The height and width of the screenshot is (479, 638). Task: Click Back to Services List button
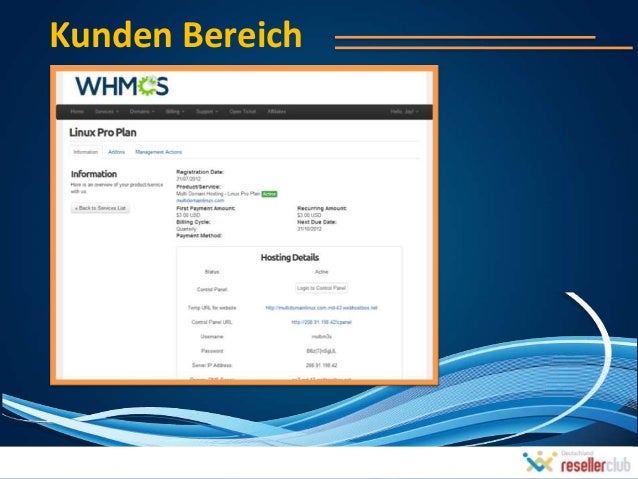[101, 208]
